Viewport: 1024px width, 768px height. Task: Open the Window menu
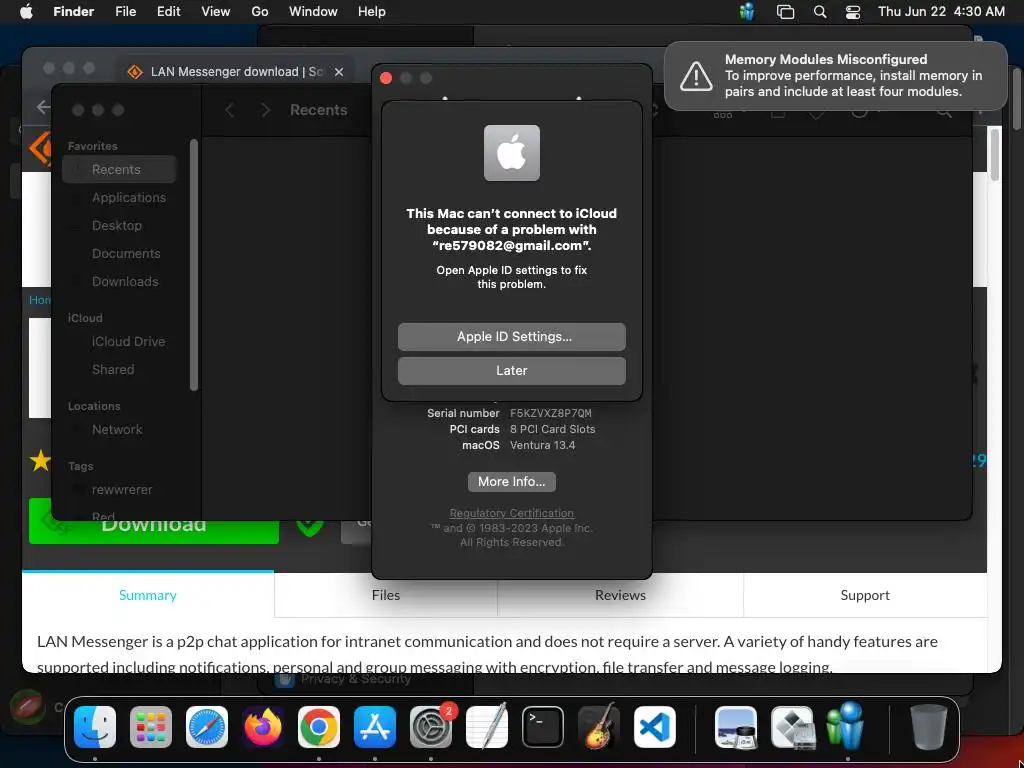pyautogui.click(x=313, y=12)
